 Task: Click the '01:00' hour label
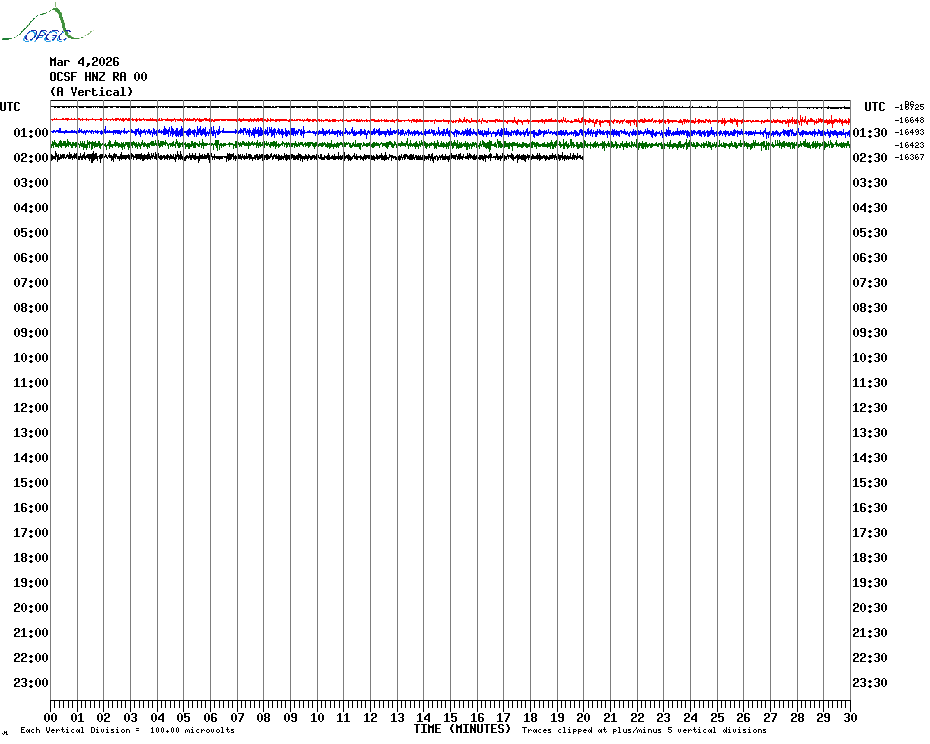[31, 132]
